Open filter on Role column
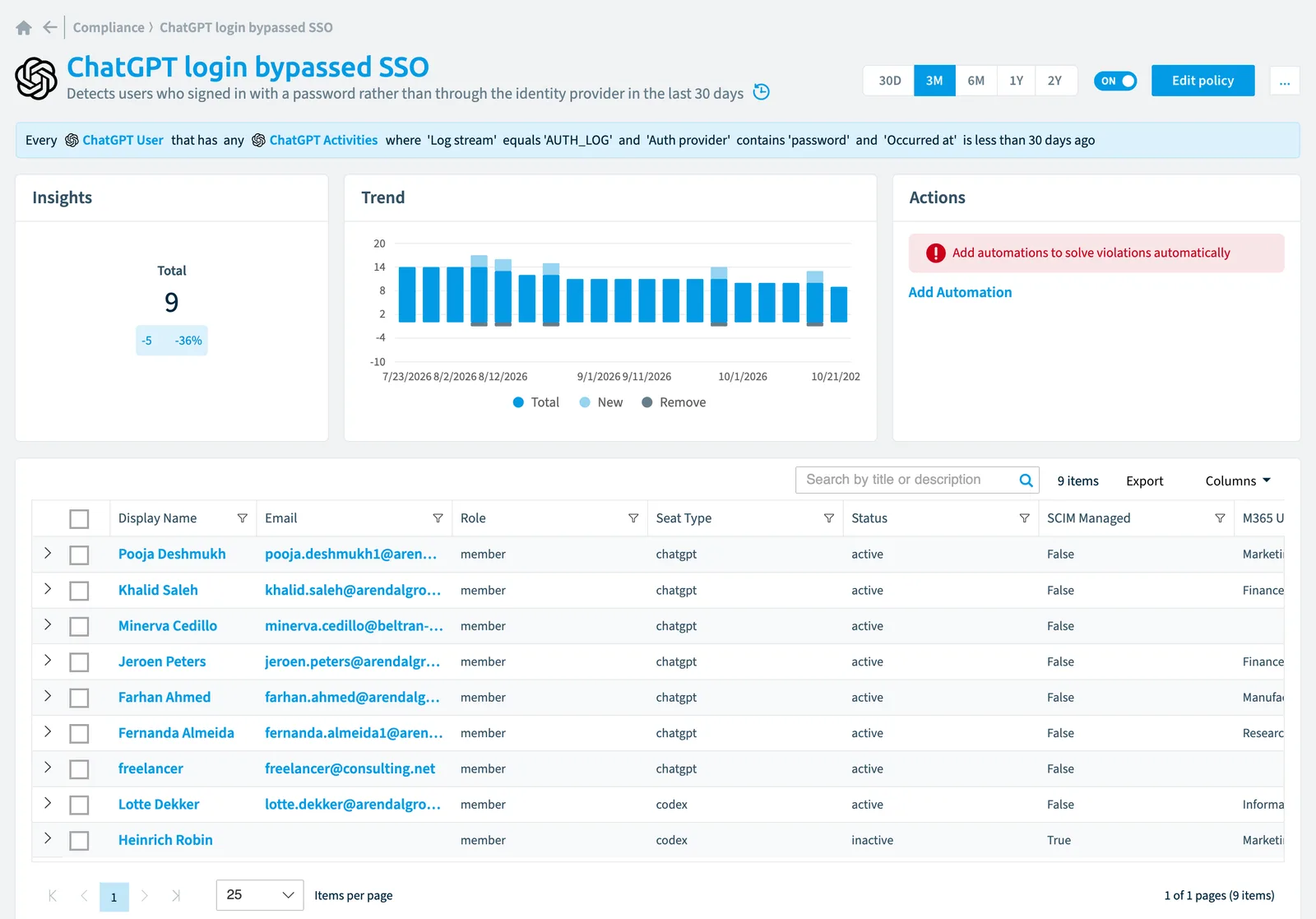Screen dimensions: 1316x919 [633, 518]
